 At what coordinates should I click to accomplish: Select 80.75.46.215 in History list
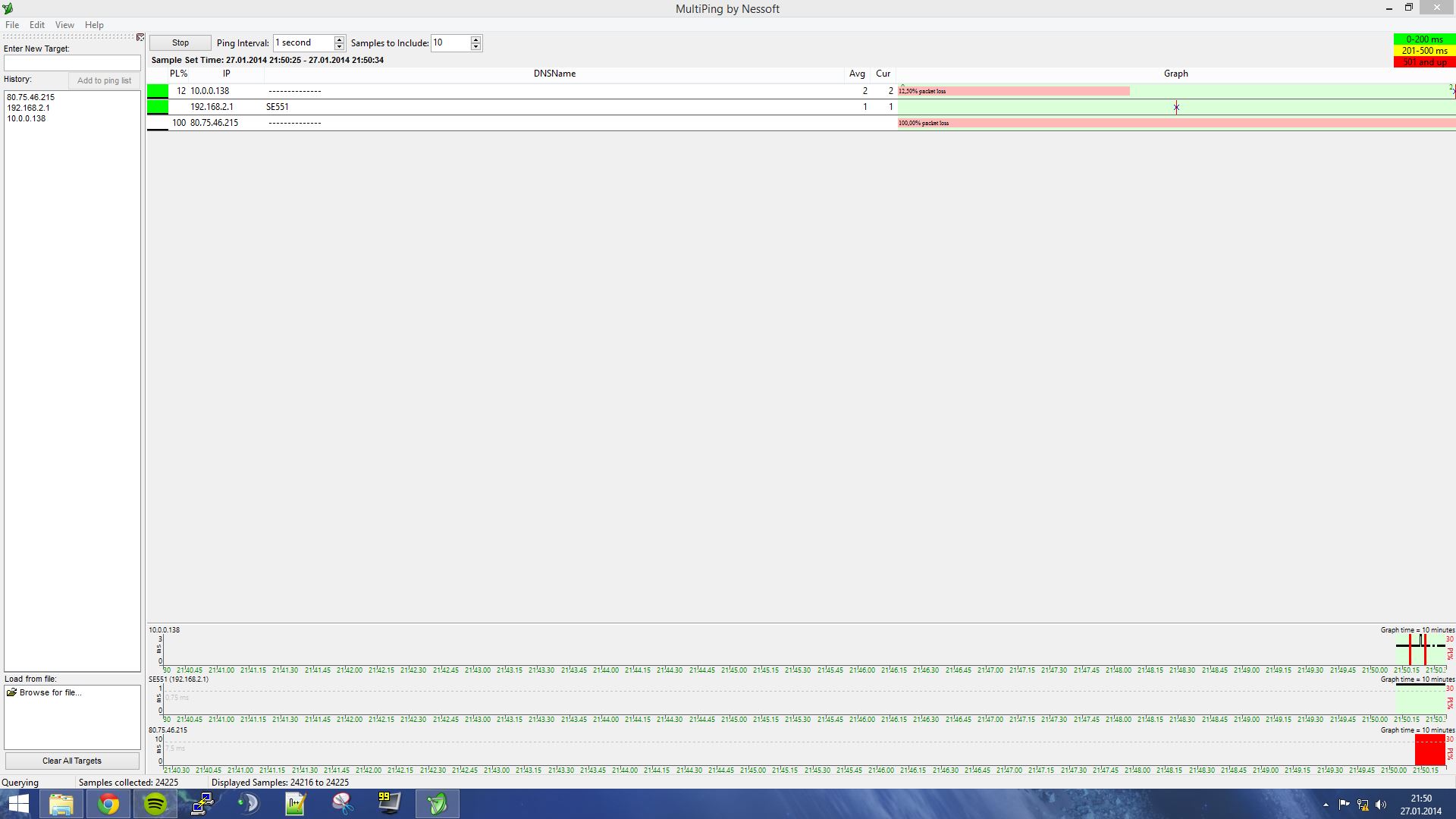pos(31,97)
